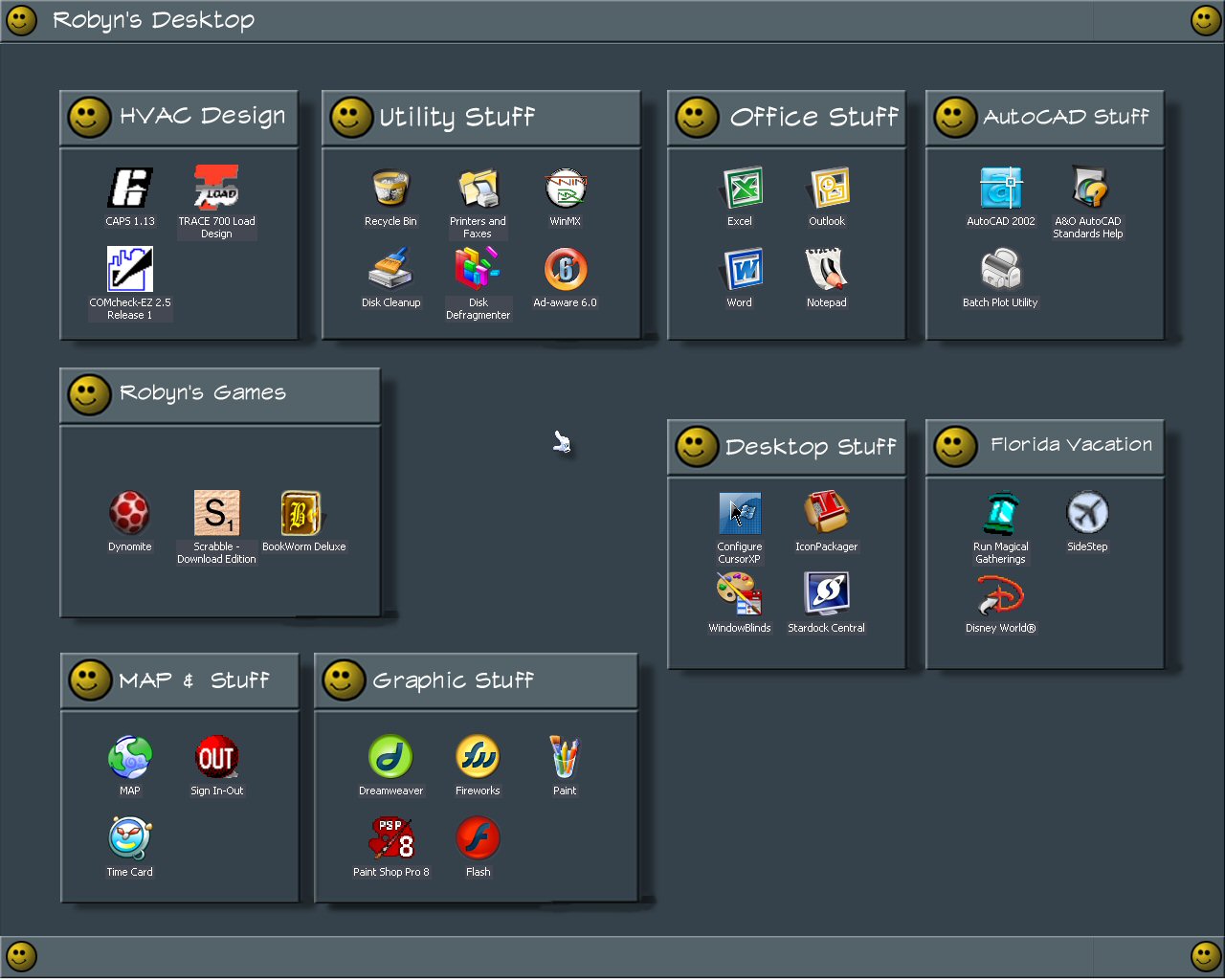1225x980 pixels.
Task: Click the MAP & Stuff smiley button
Action: (90, 680)
